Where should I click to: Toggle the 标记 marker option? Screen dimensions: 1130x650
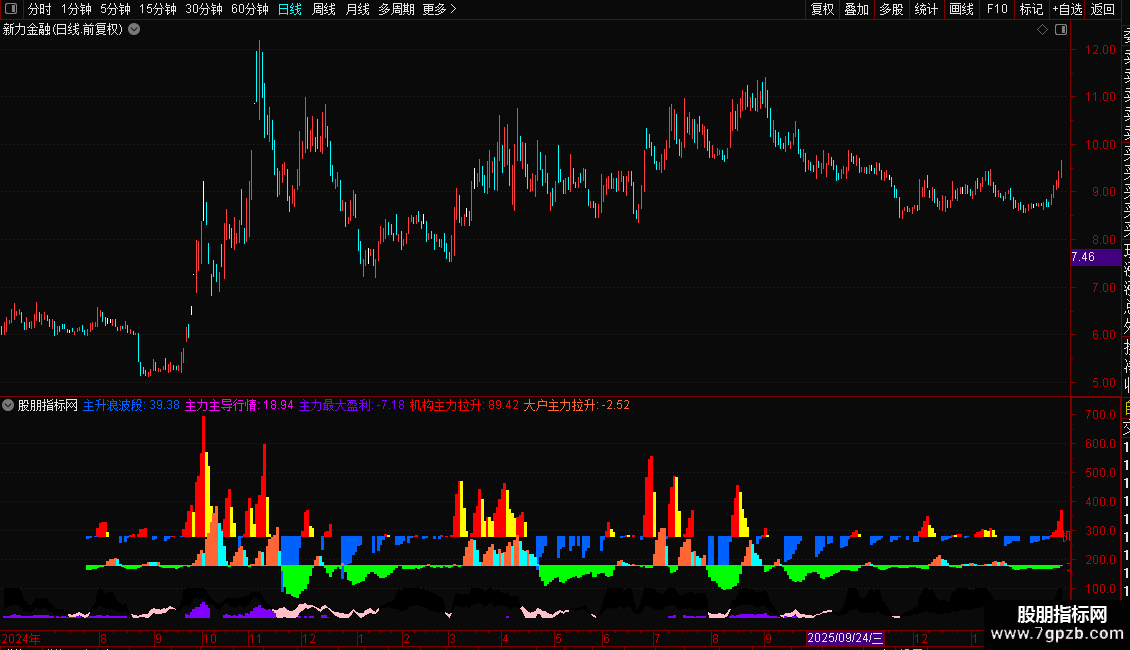tap(1031, 9)
